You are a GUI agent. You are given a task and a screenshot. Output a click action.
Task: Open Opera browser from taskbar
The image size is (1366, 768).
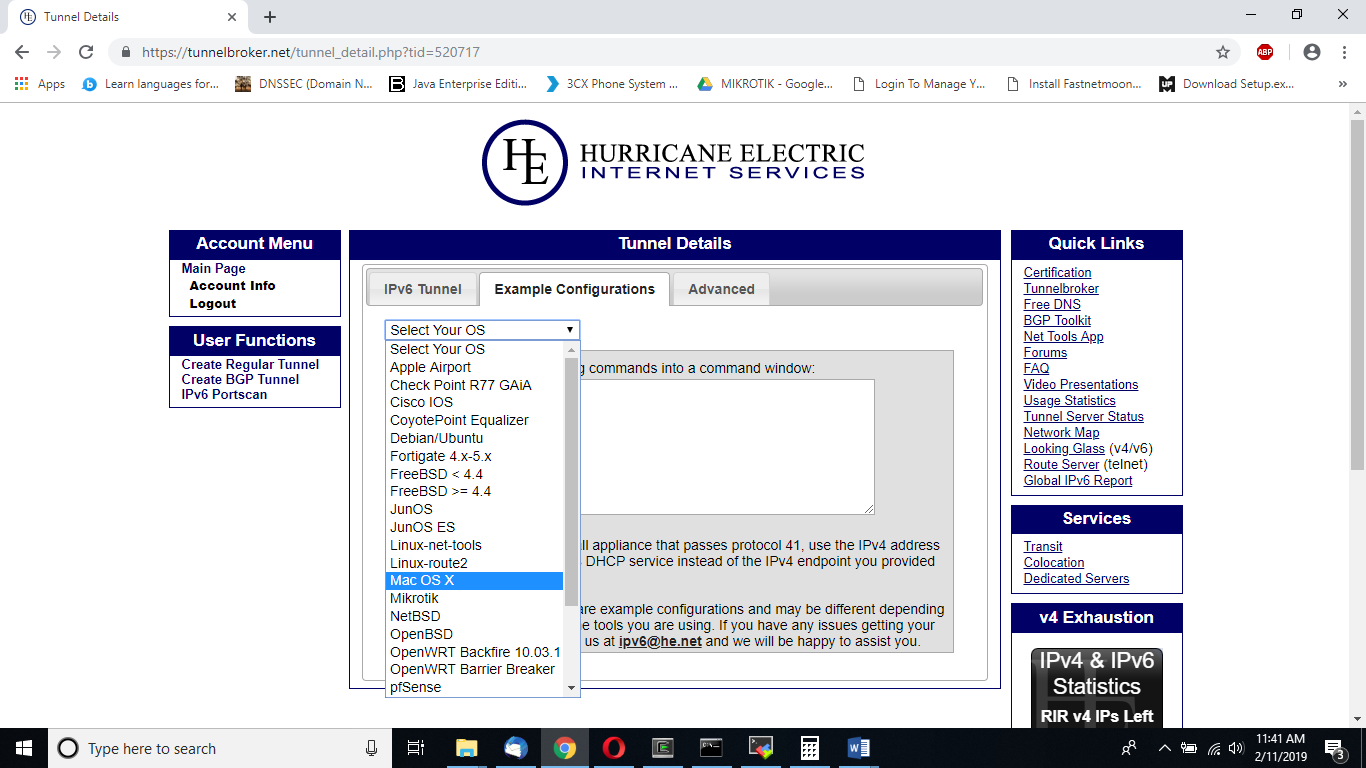coord(614,748)
